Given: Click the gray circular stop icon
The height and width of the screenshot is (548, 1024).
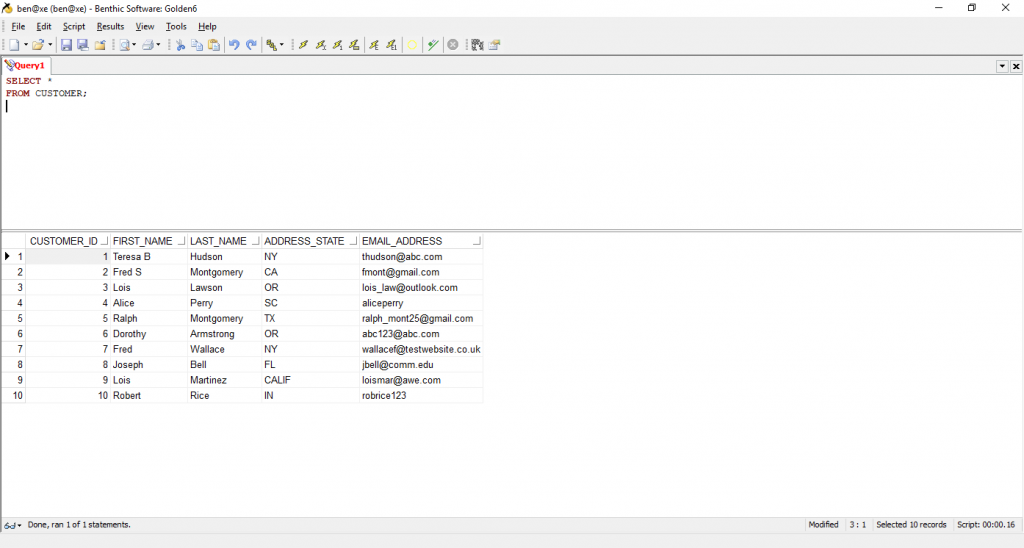Looking at the screenshot, I should 453,45.
